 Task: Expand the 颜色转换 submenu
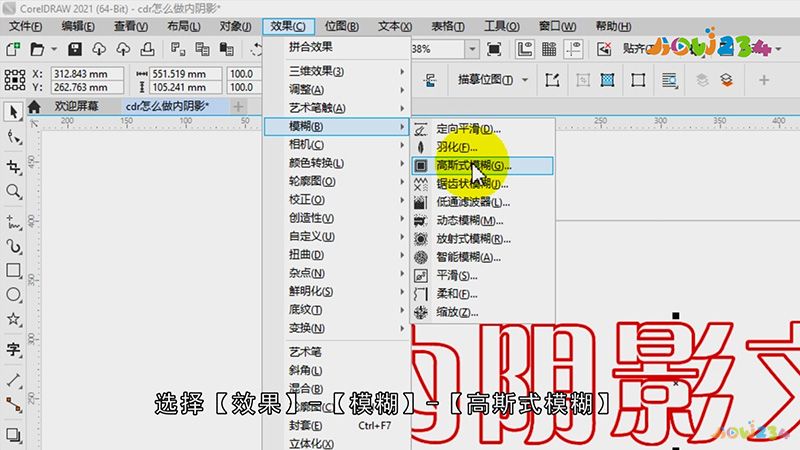click(337, 163)
